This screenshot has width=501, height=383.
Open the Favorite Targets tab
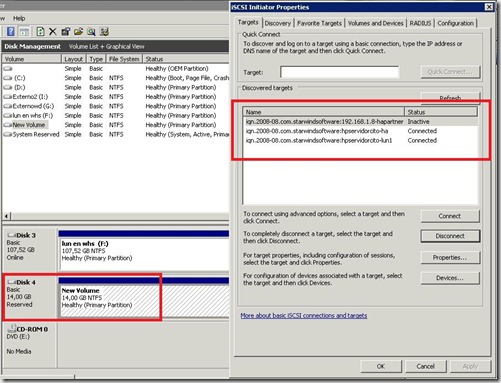pos(319,23)
